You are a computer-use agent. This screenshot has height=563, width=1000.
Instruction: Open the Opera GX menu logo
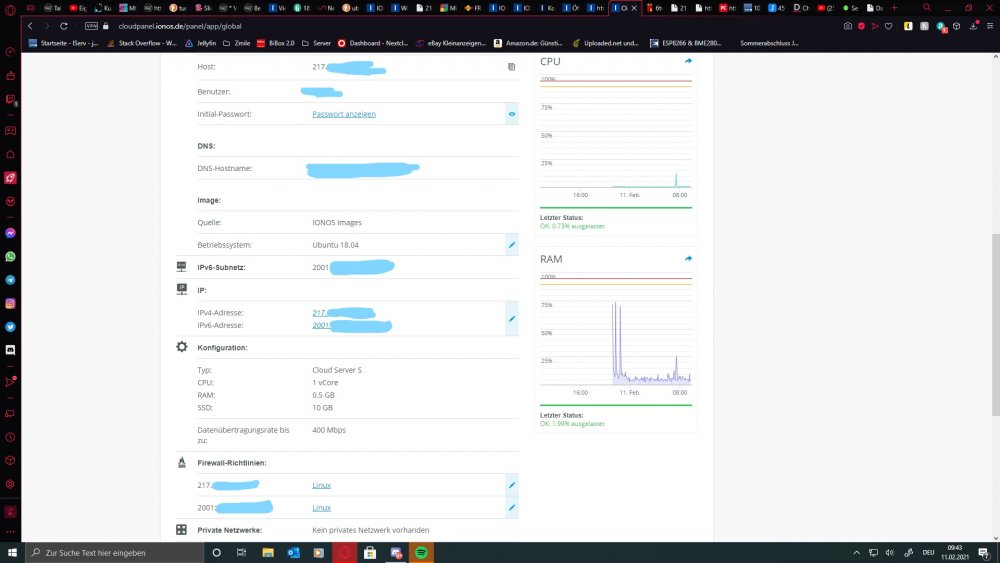10,9
